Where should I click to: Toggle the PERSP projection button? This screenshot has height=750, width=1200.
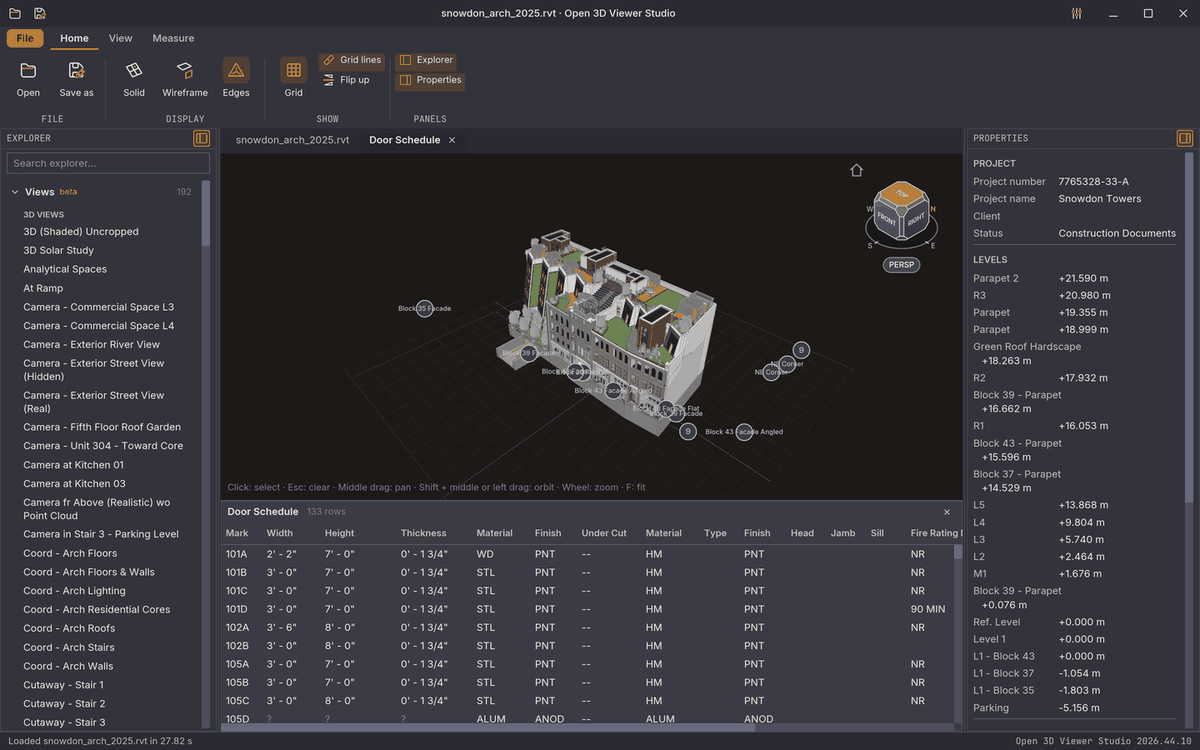(901, 265)
